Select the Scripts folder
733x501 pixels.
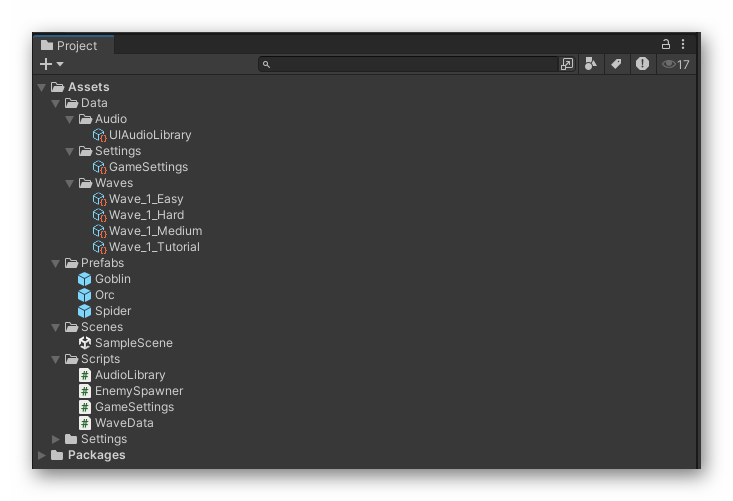(x=100, y=359)
